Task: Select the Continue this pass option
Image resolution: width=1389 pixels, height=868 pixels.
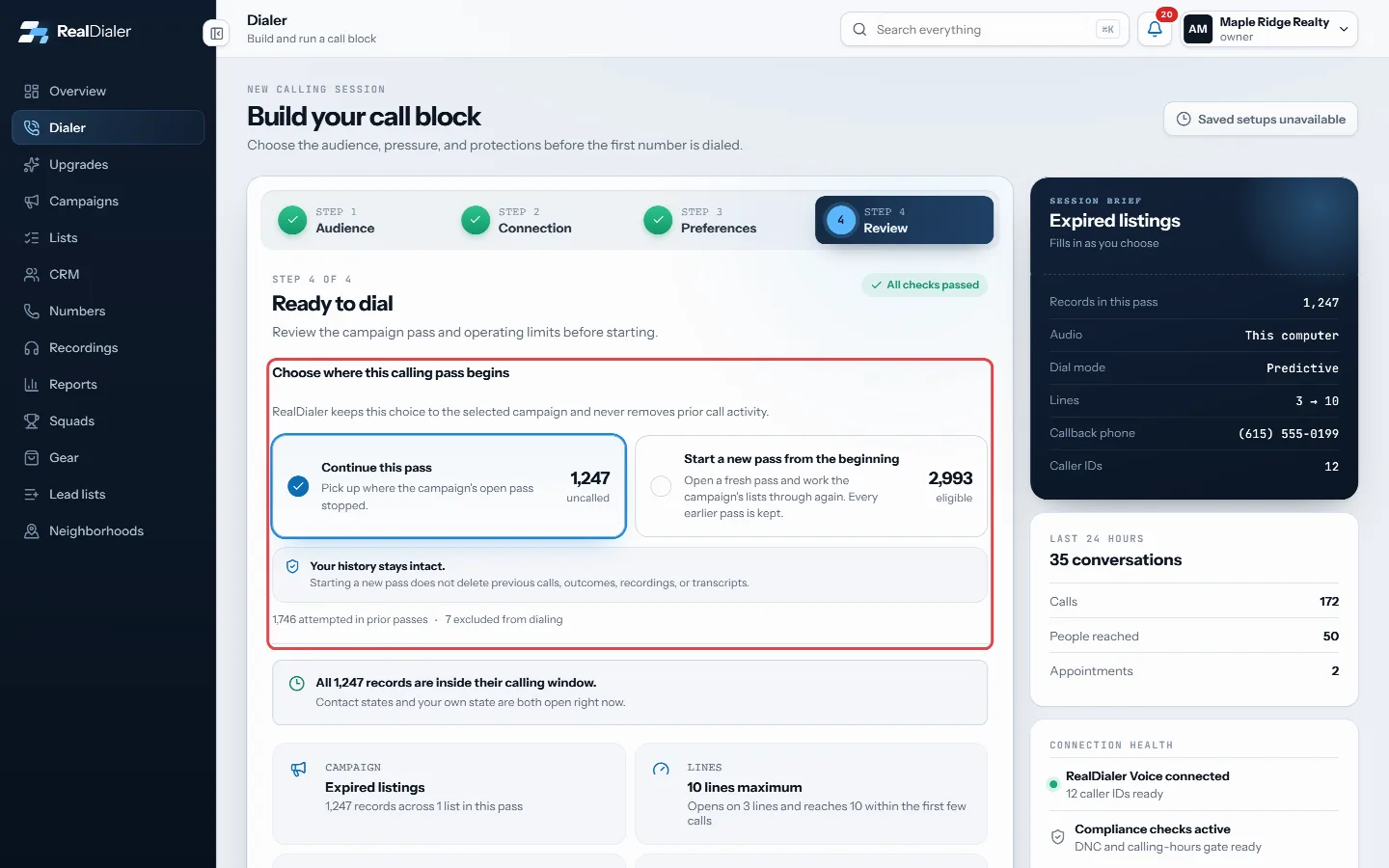Action: (449, 486)
